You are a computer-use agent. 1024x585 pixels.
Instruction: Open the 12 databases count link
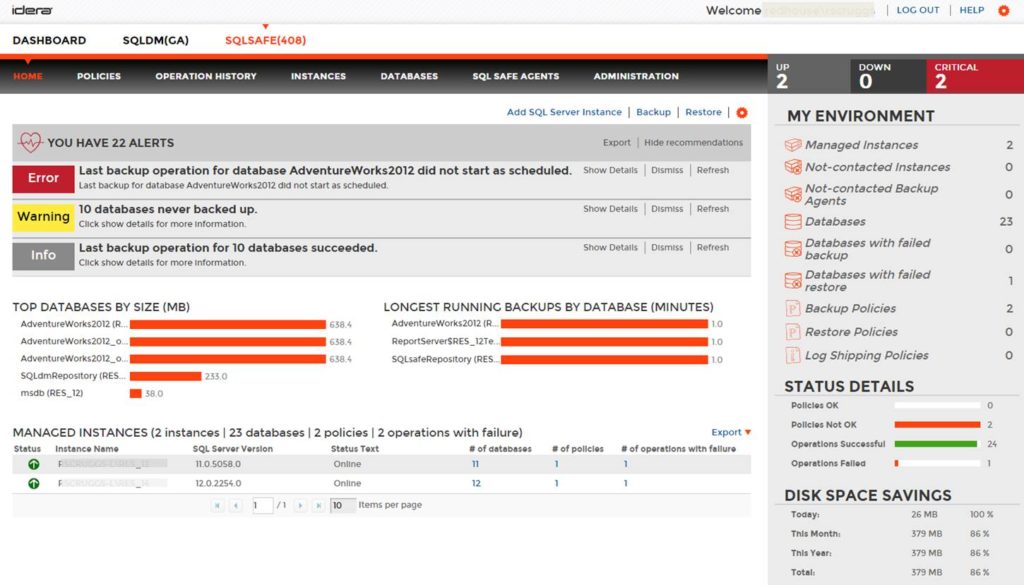pos(476,484)
